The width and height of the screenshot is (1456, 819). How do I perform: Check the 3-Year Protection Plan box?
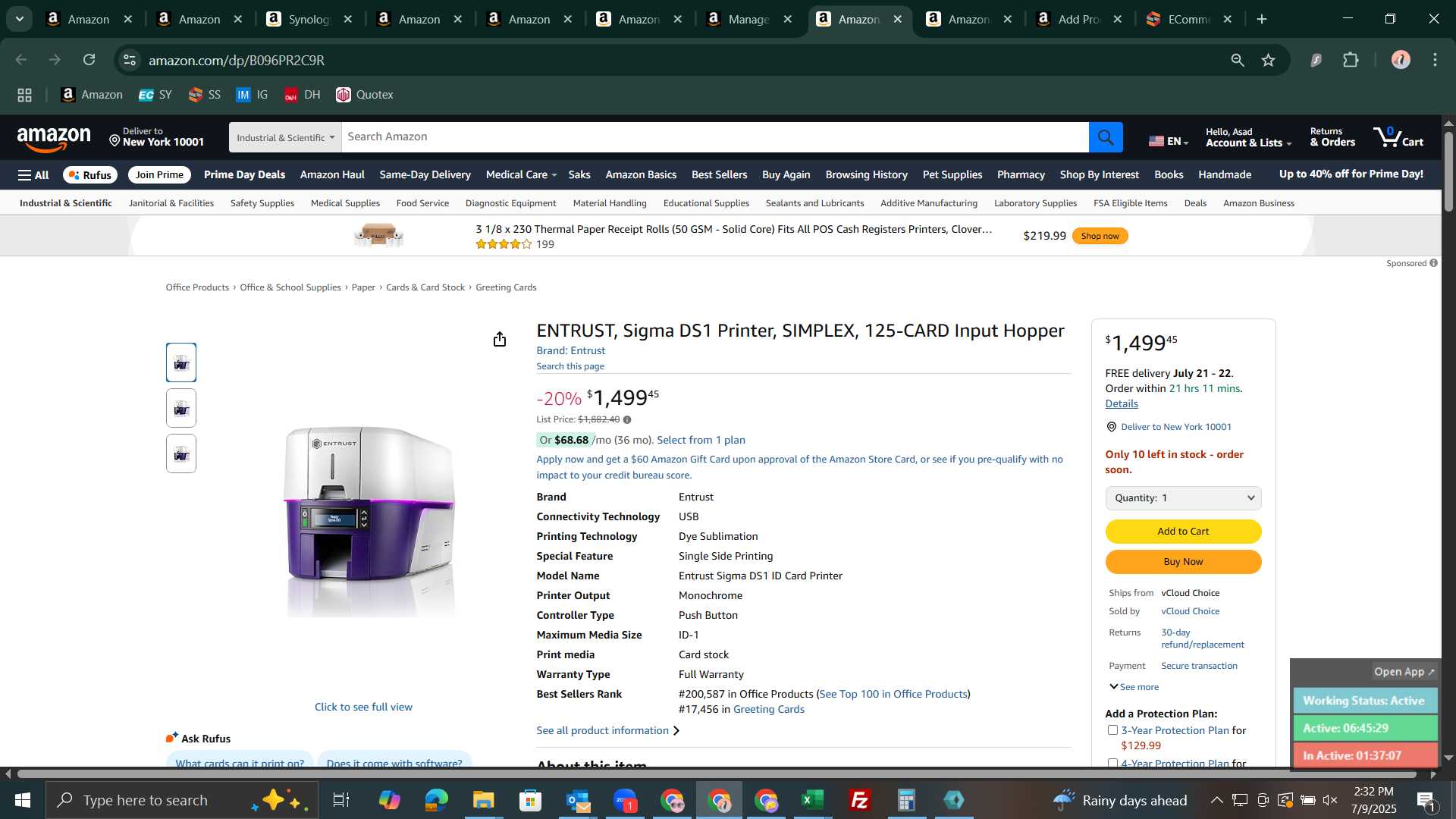[x=1112, y=730]
